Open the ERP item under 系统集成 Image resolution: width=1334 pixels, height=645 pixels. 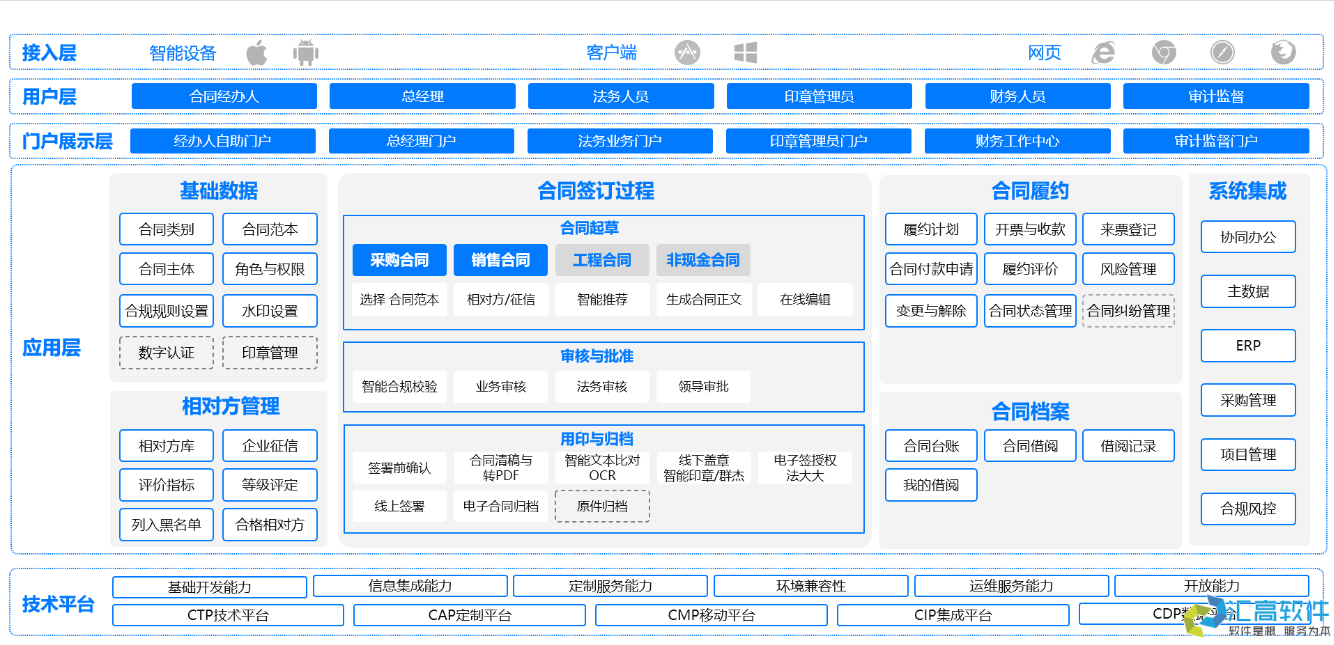coord(1248,345)
